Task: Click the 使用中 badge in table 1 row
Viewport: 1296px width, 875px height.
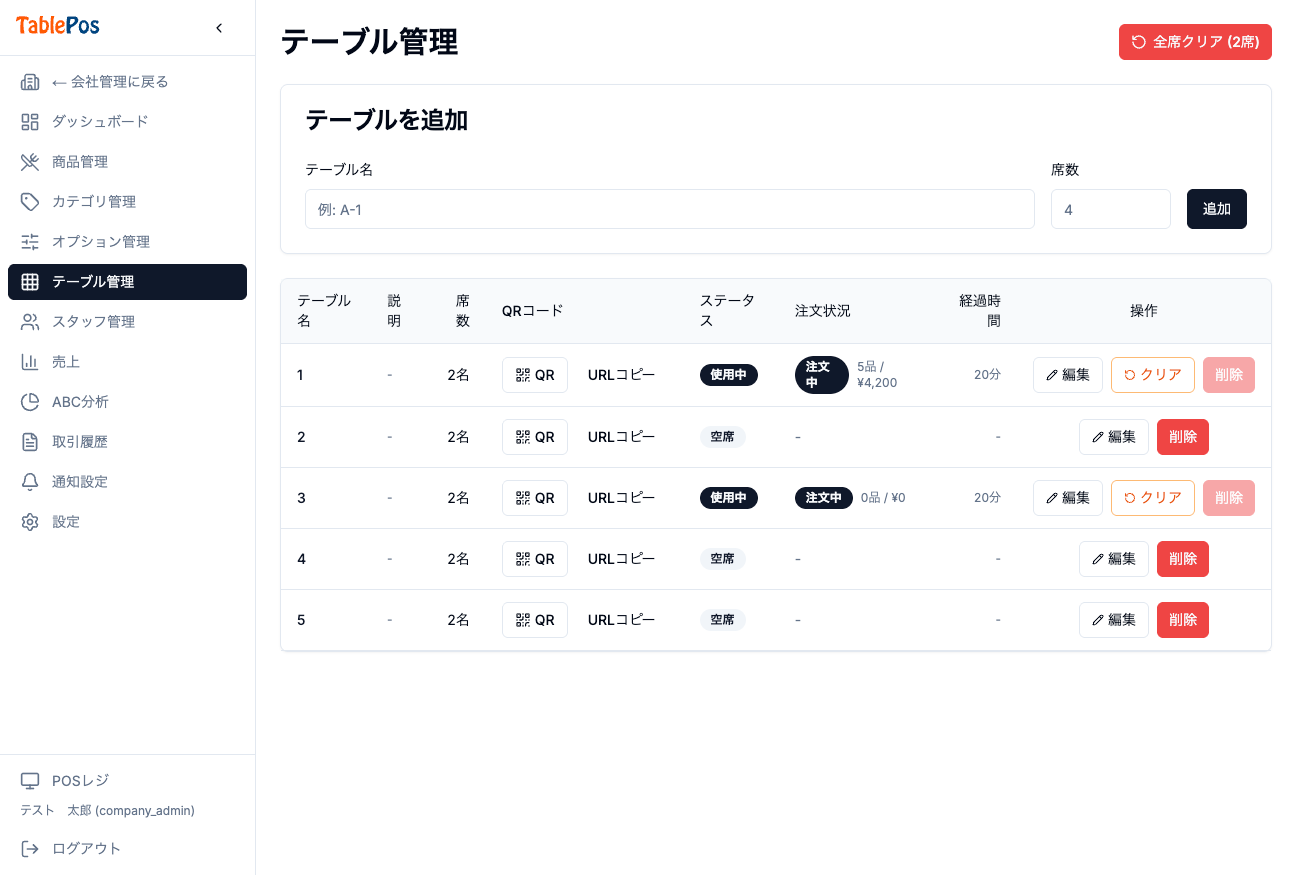Action: (x=729, y=375)
